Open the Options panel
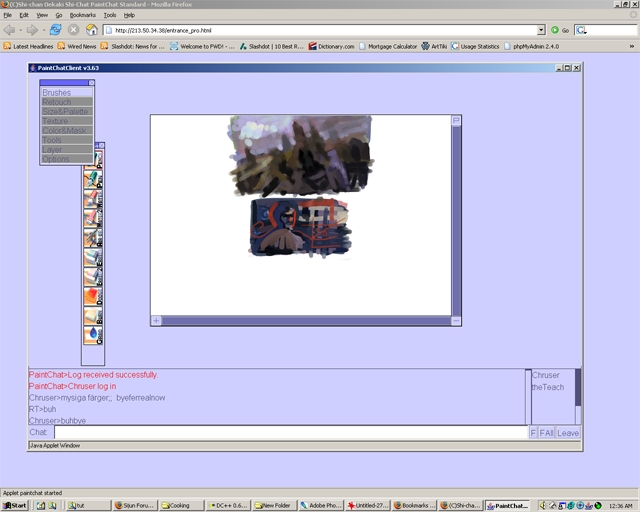 coord(67,159)
